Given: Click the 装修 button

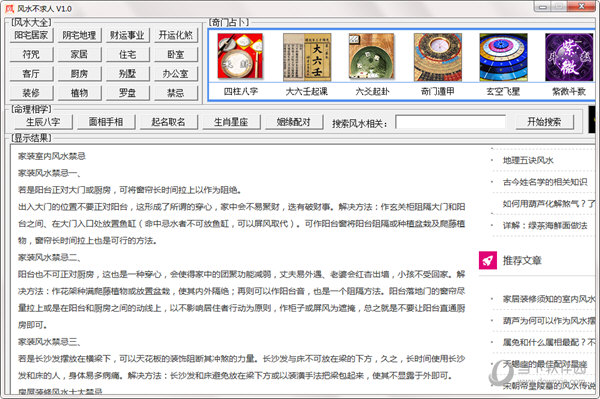Looking at the screenshot, I should 31,93.
